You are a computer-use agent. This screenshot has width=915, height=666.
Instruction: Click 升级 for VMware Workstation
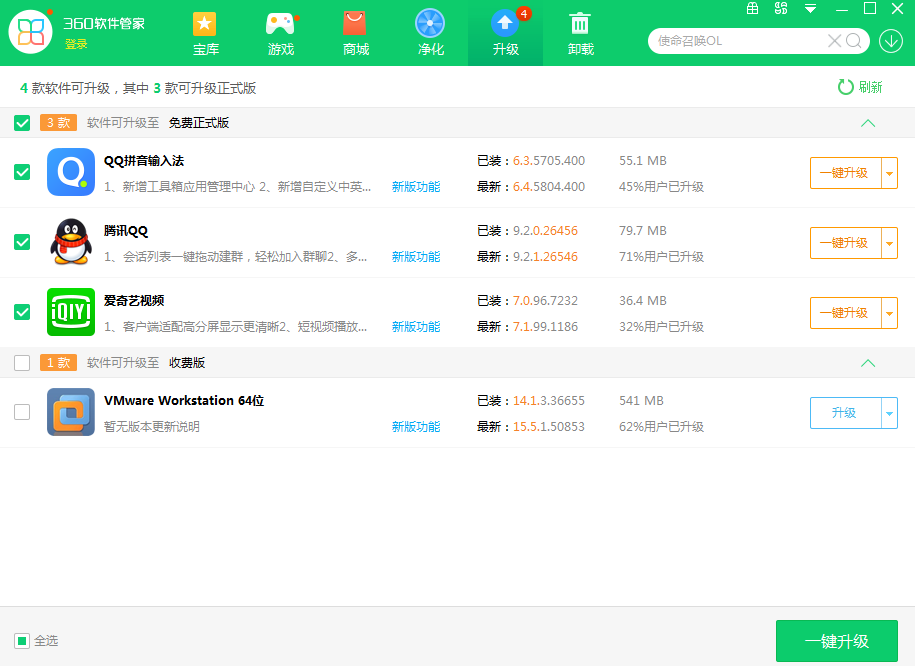845,413
